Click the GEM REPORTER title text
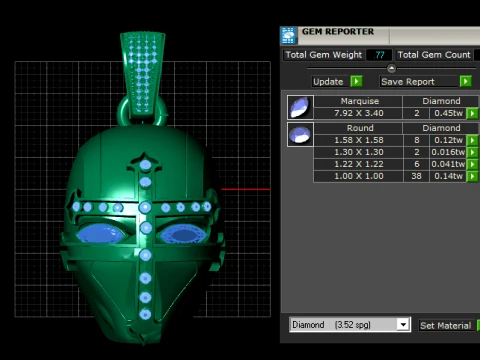Viewport: 480px width, 360px height. 338,32
